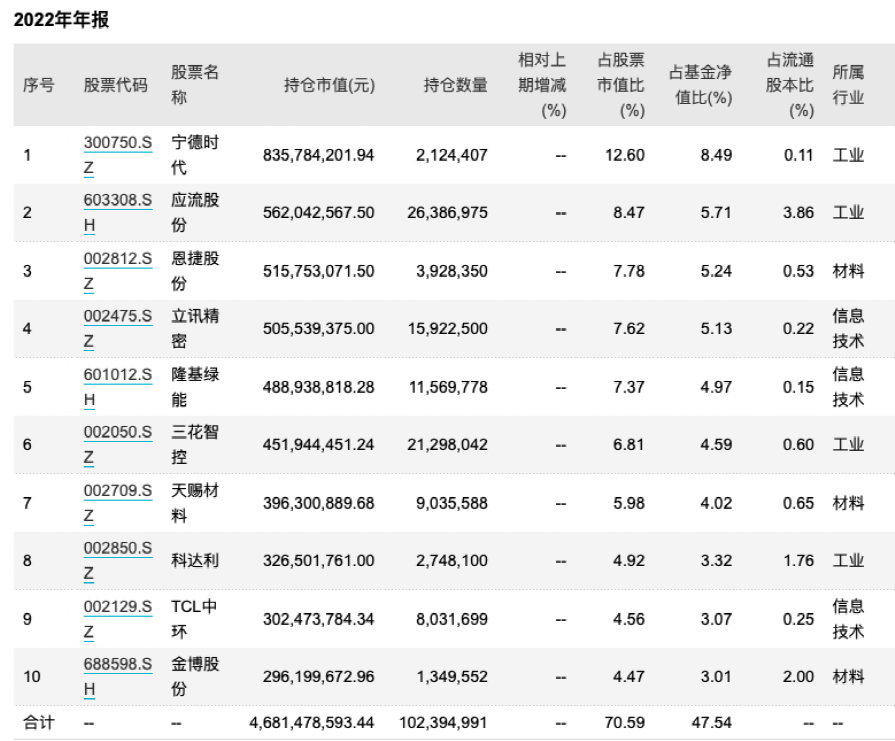895x741 pixels.
Task: Click market value 296,199,672.96
Action: pyautogui.click(x=319, y=677)
